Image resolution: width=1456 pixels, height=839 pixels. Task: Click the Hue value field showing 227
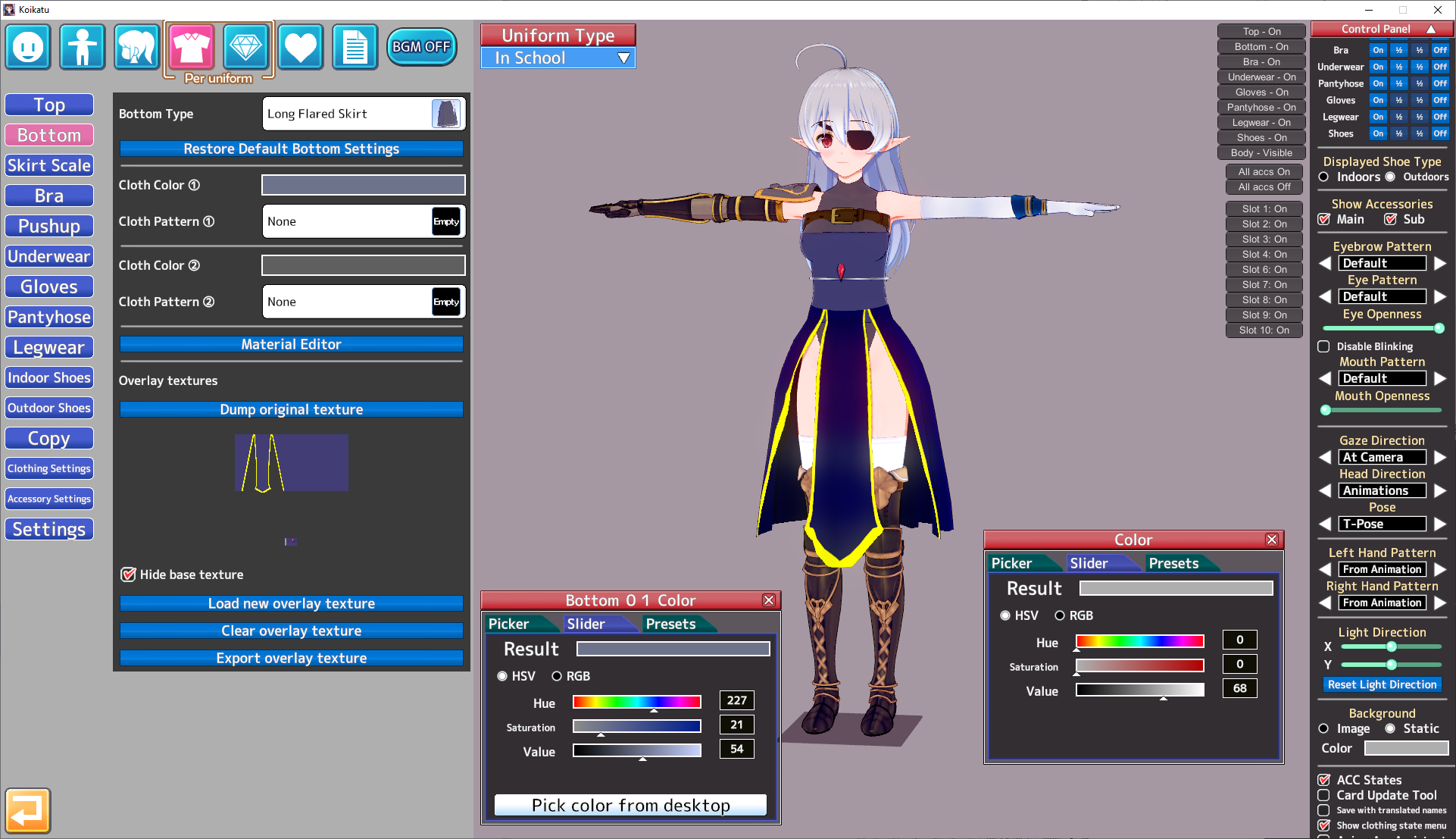point(736,700)
